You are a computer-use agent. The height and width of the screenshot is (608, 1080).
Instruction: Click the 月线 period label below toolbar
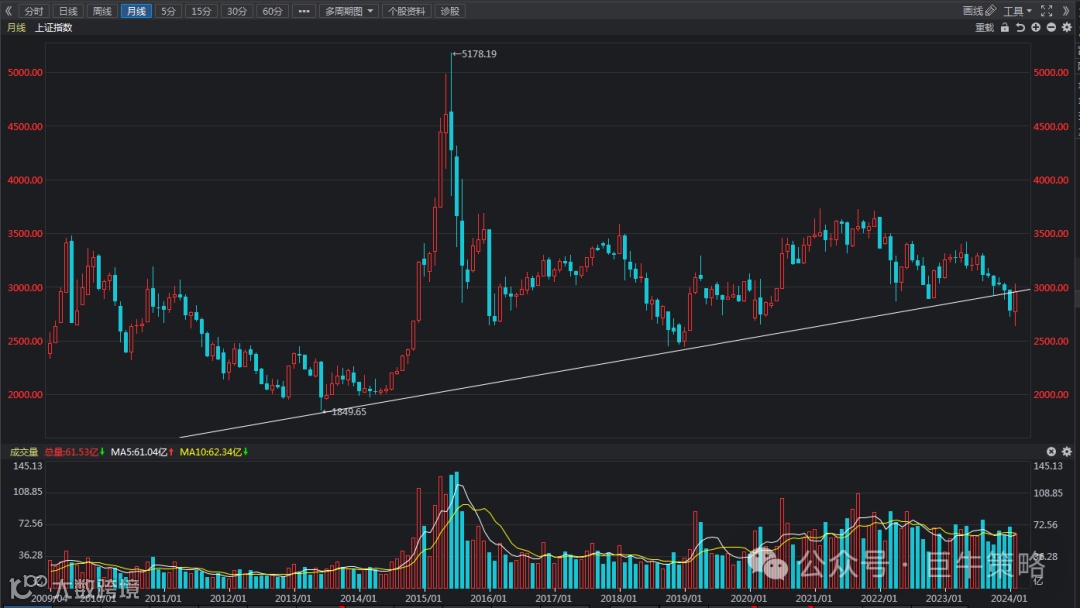[16, 28]
